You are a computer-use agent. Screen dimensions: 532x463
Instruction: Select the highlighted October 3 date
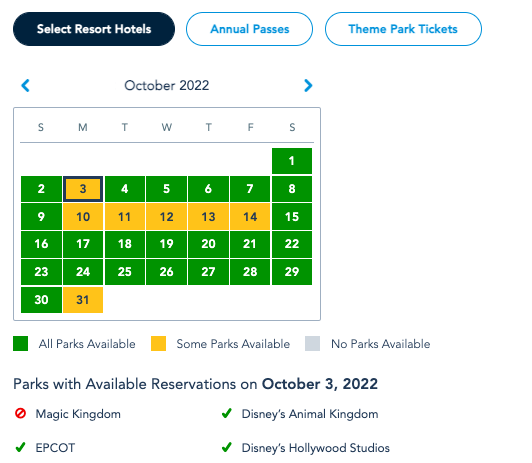pyautogui.click(x=83, y=189)
